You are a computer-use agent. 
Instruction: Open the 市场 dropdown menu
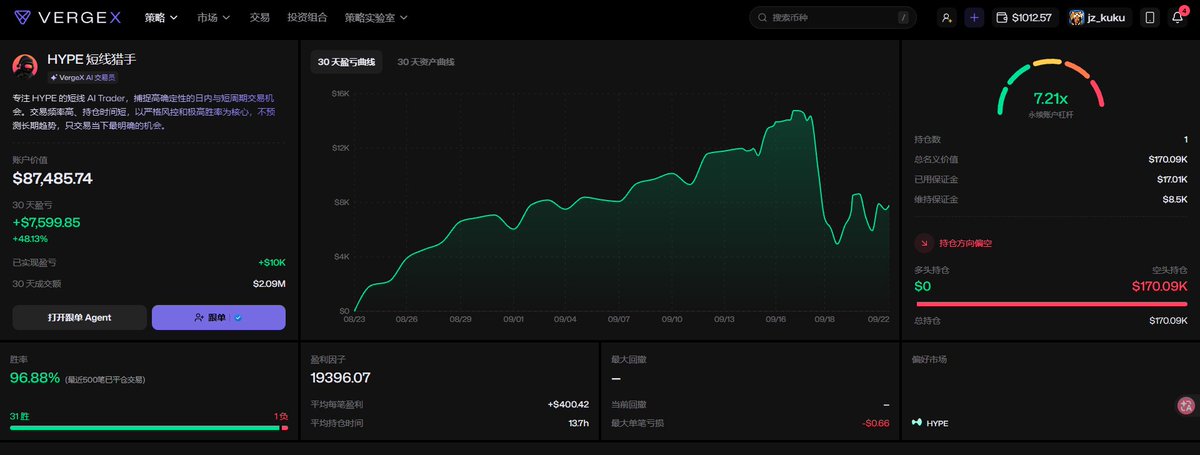[213, 18]
